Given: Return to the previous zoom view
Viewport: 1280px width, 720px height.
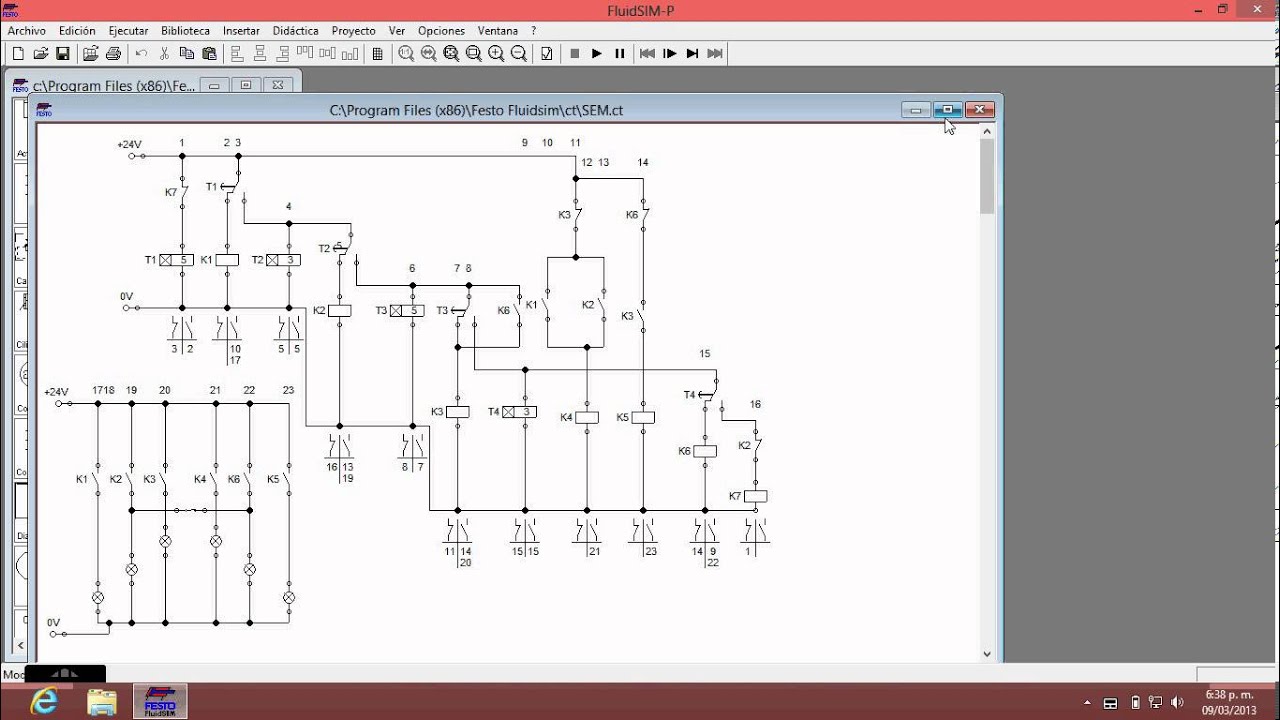Looking at the screenshot, I should point(429,54).
